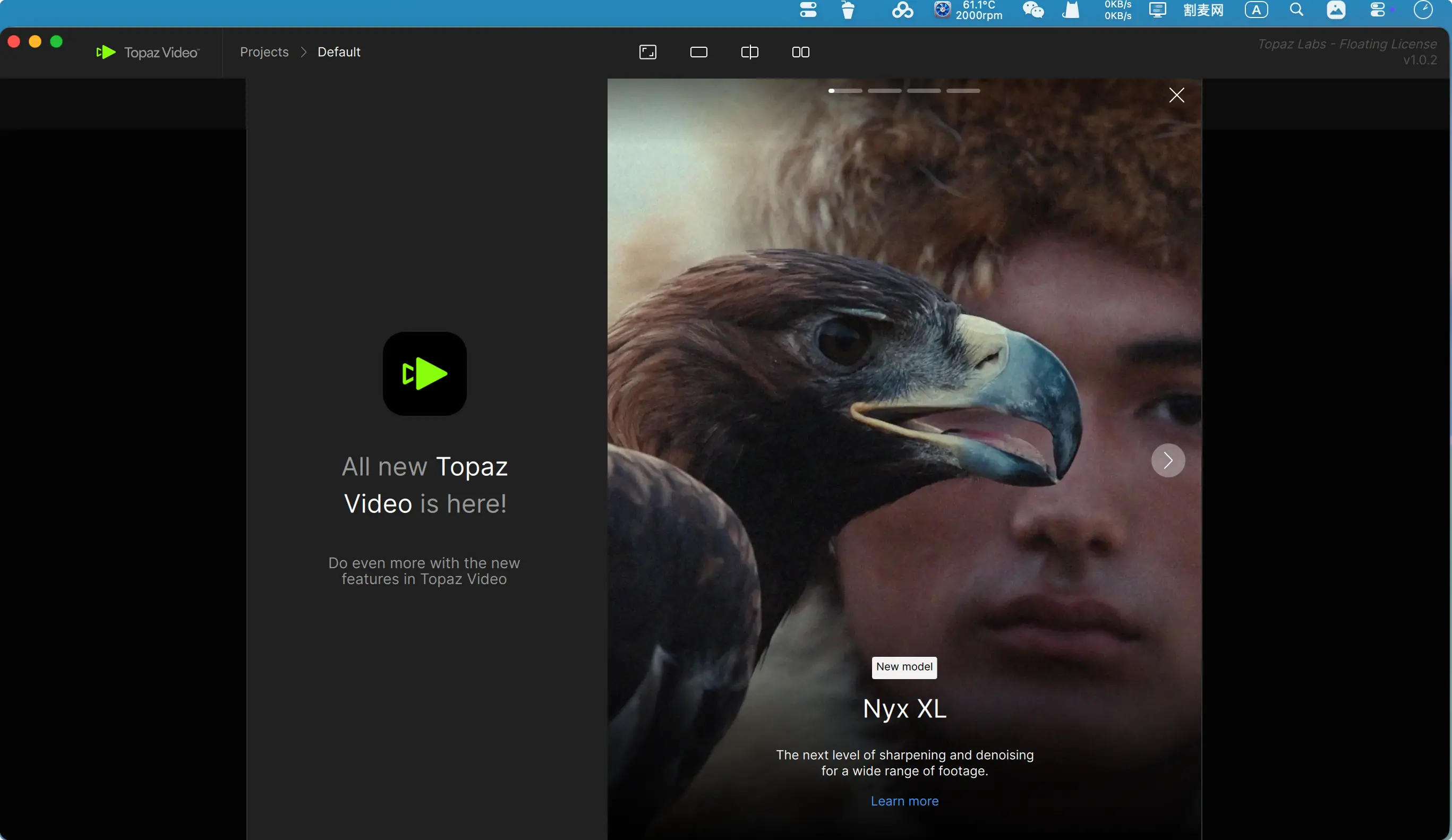Viewport: 1452px width, 840px height.
Task: Open WeChat from the menu bar
Action: (1032, 10)
